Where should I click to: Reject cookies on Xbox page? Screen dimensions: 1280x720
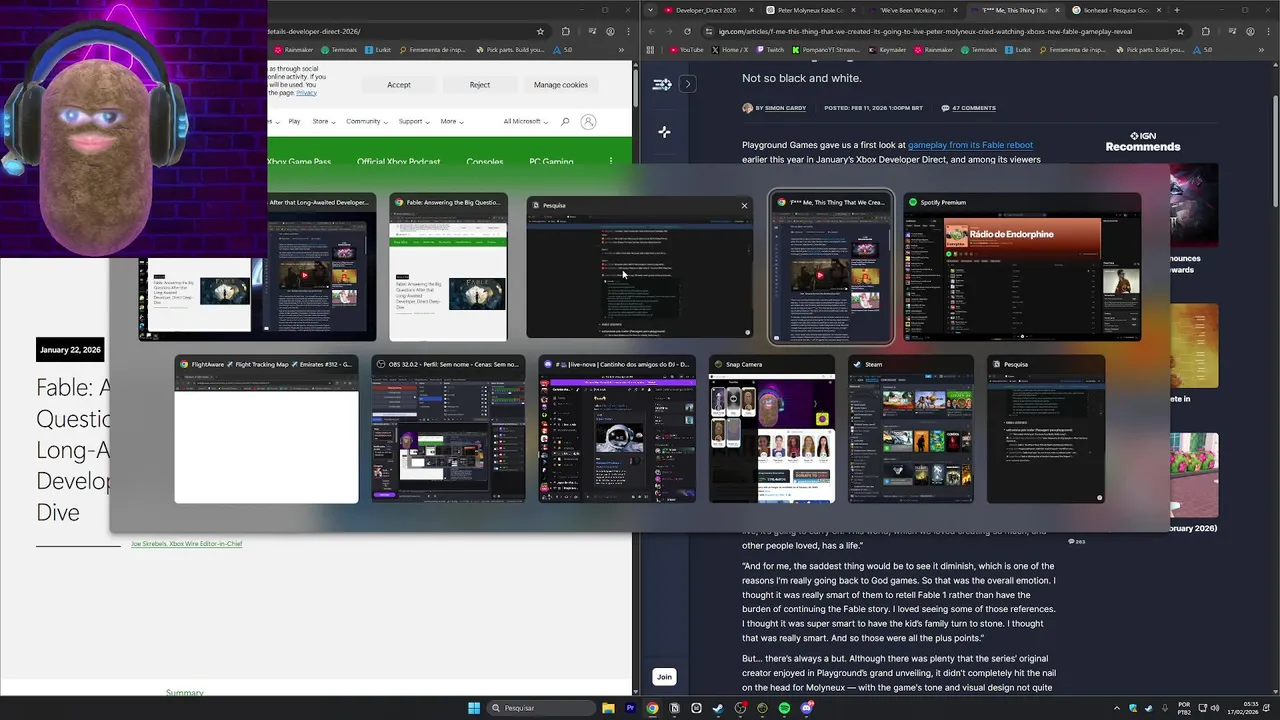[x=480, y=85]
